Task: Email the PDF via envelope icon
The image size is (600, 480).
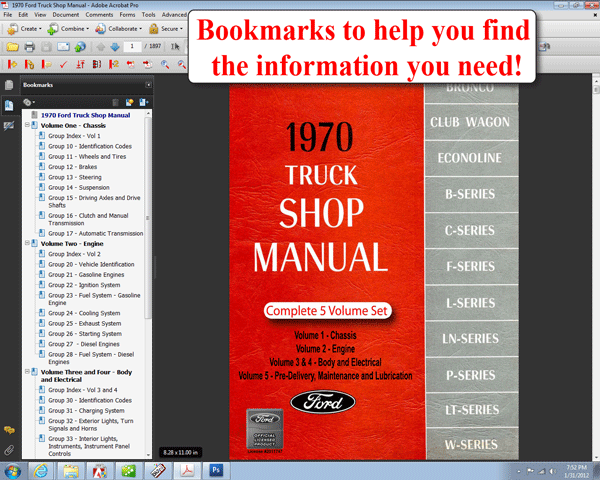Action: point(63,47)
